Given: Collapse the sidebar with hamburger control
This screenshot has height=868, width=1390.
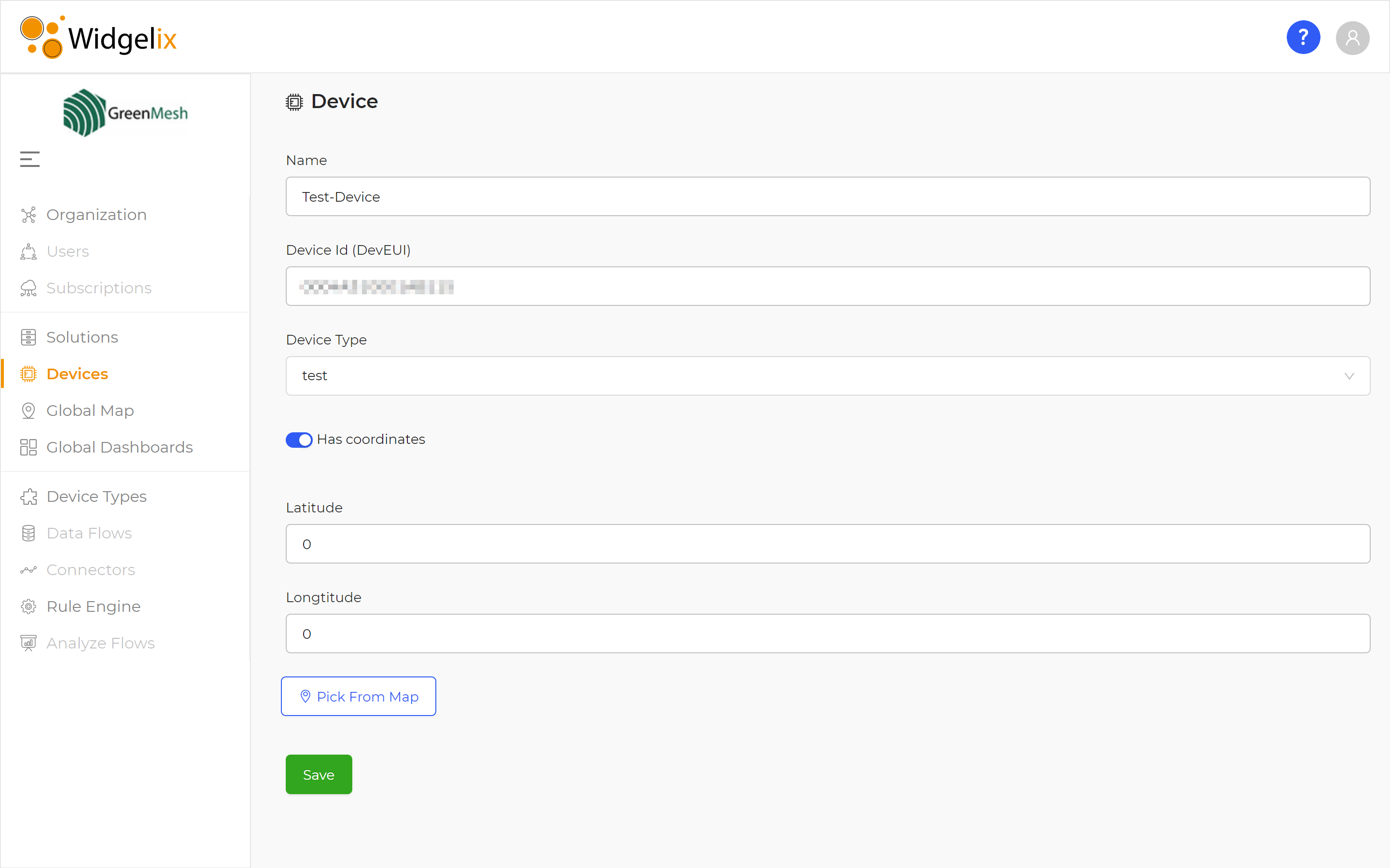Looking at the screenshot, I should point(29,158).
